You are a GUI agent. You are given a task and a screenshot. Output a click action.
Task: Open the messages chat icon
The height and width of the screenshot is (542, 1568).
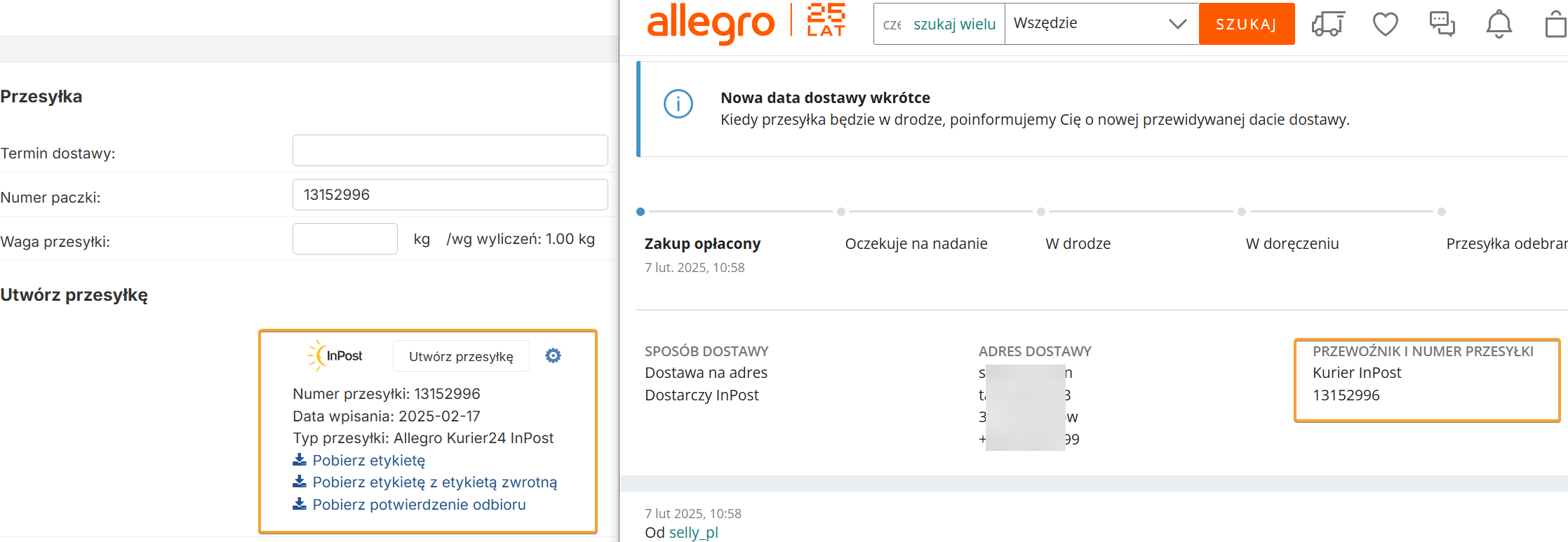tap(1442, 24)
